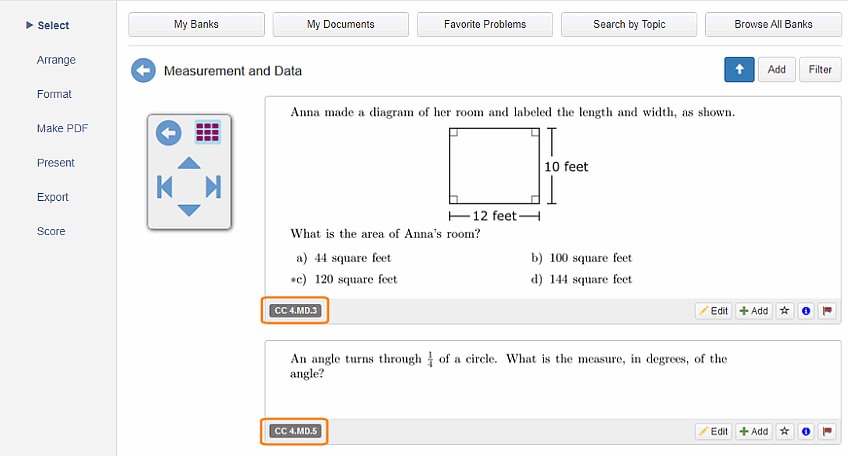This screenshot has height=456, width=848.
Task: Favorite the angle problem with star icon
Action: click(x=784, y=431)
